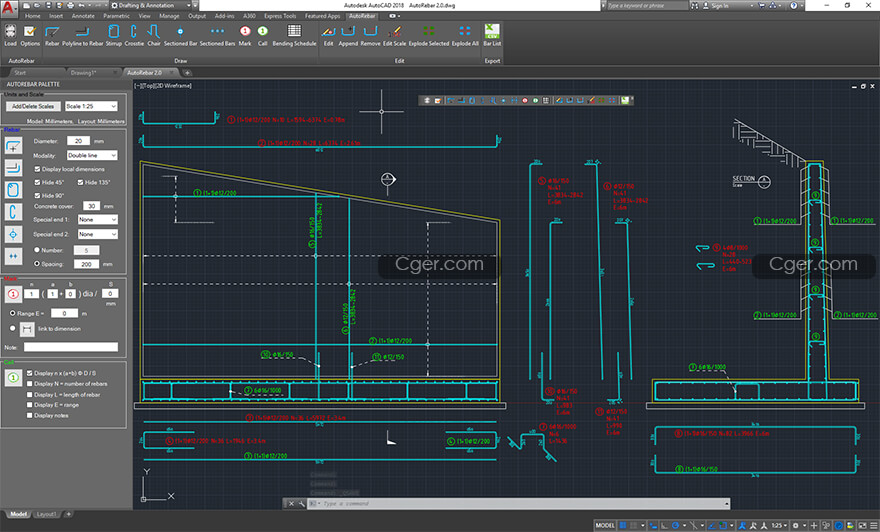Select the Stirrup tool in ribbon
880x532 pixels.
point(113,35)
